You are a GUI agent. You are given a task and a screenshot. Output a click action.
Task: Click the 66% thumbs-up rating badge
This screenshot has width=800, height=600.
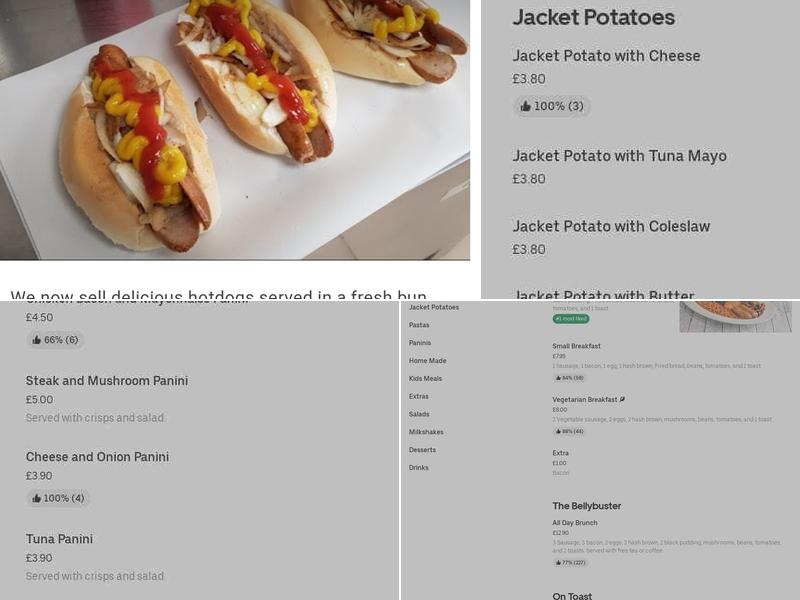55,340
